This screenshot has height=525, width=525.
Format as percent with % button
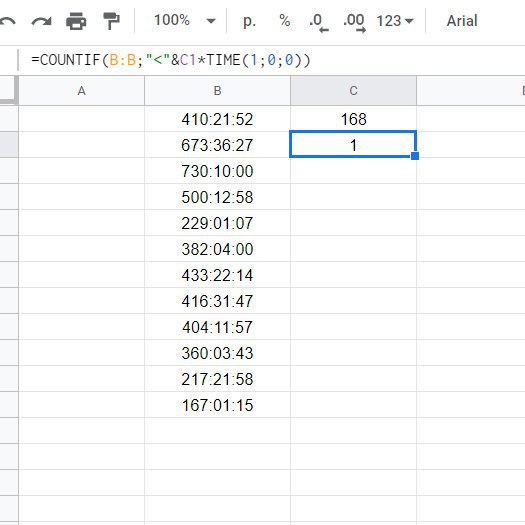coord(285,21)
